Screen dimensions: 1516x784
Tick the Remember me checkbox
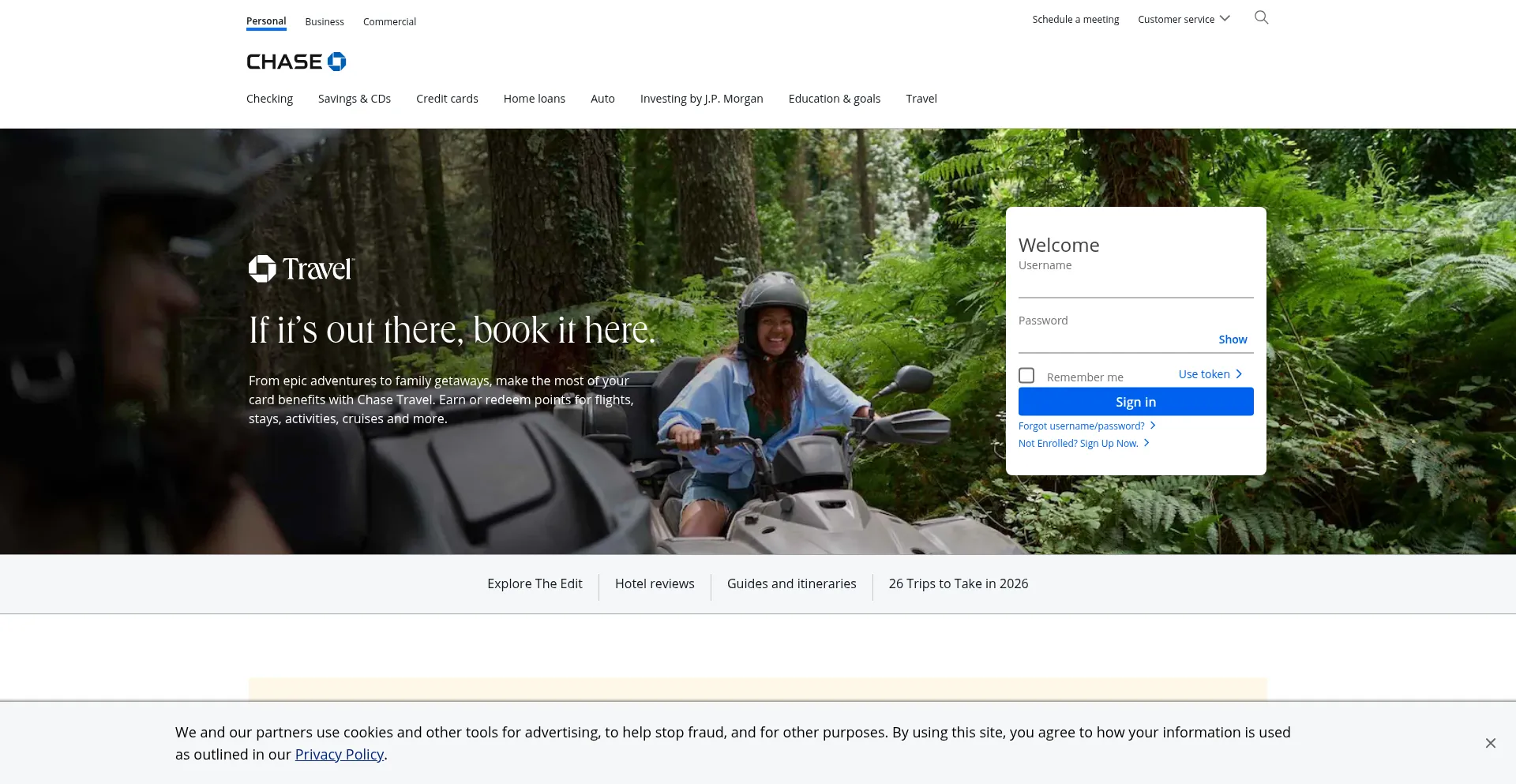1026,376
